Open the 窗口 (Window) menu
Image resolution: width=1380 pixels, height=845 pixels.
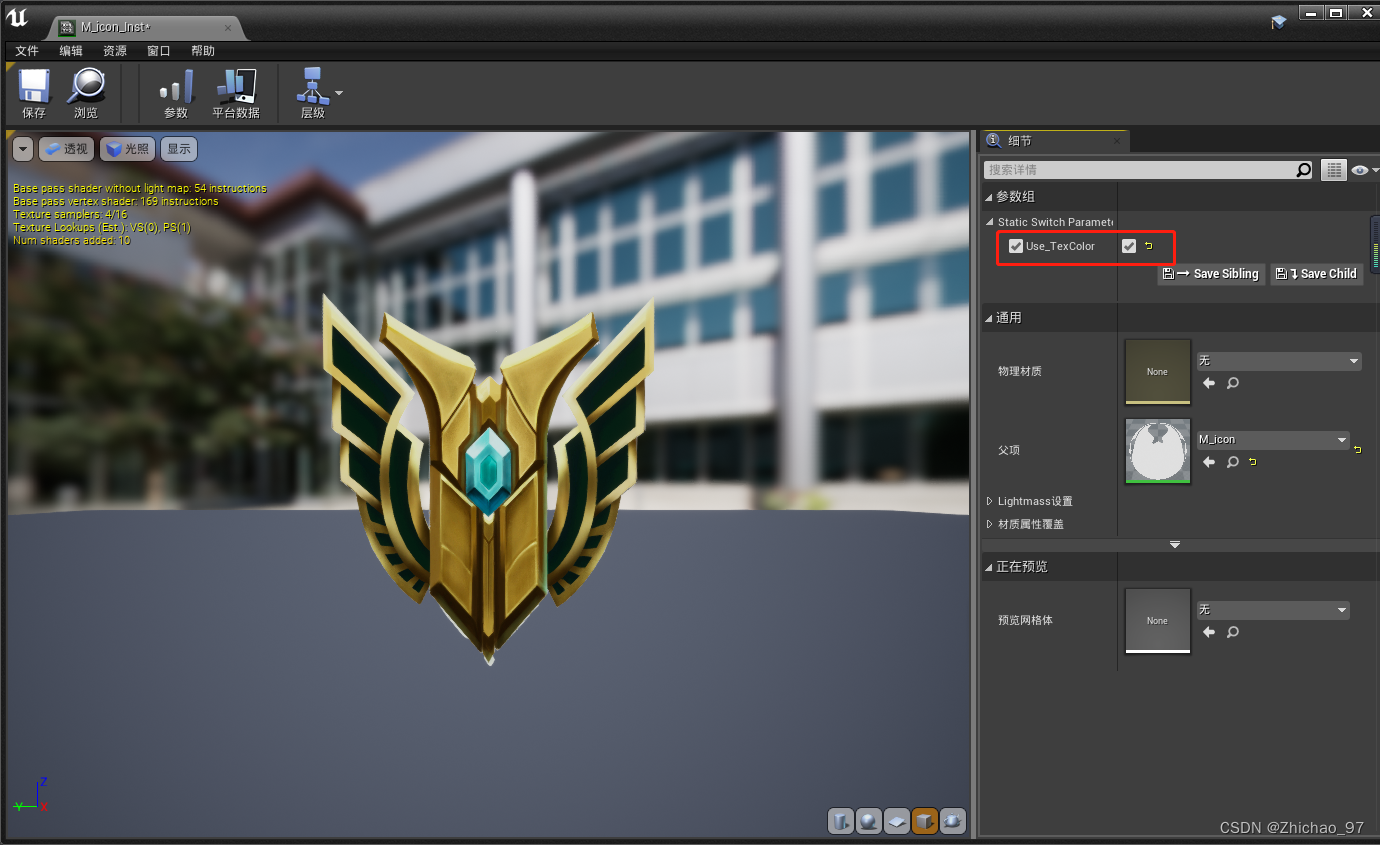click(159, 51)
